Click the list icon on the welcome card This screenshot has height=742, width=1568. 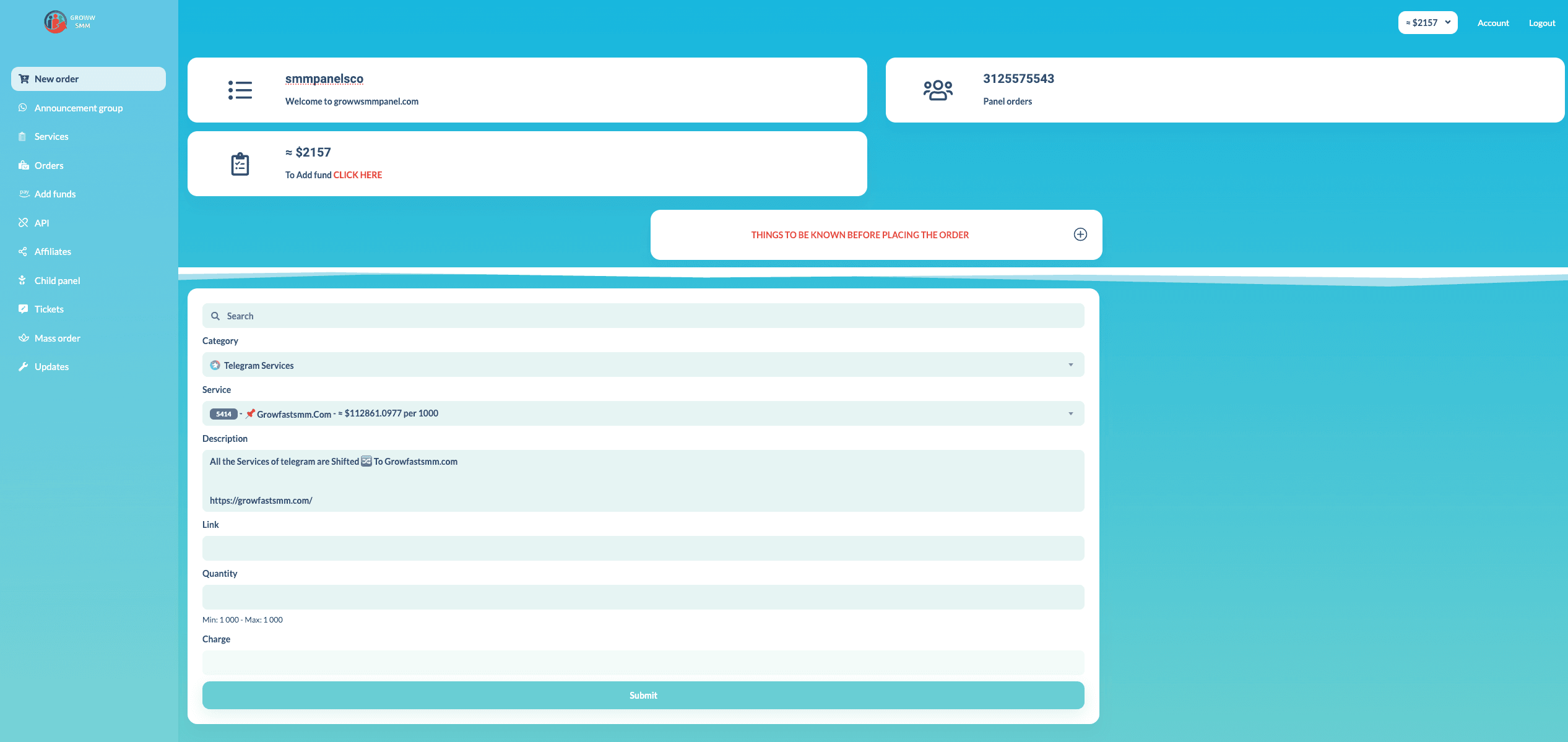point(240,90)
